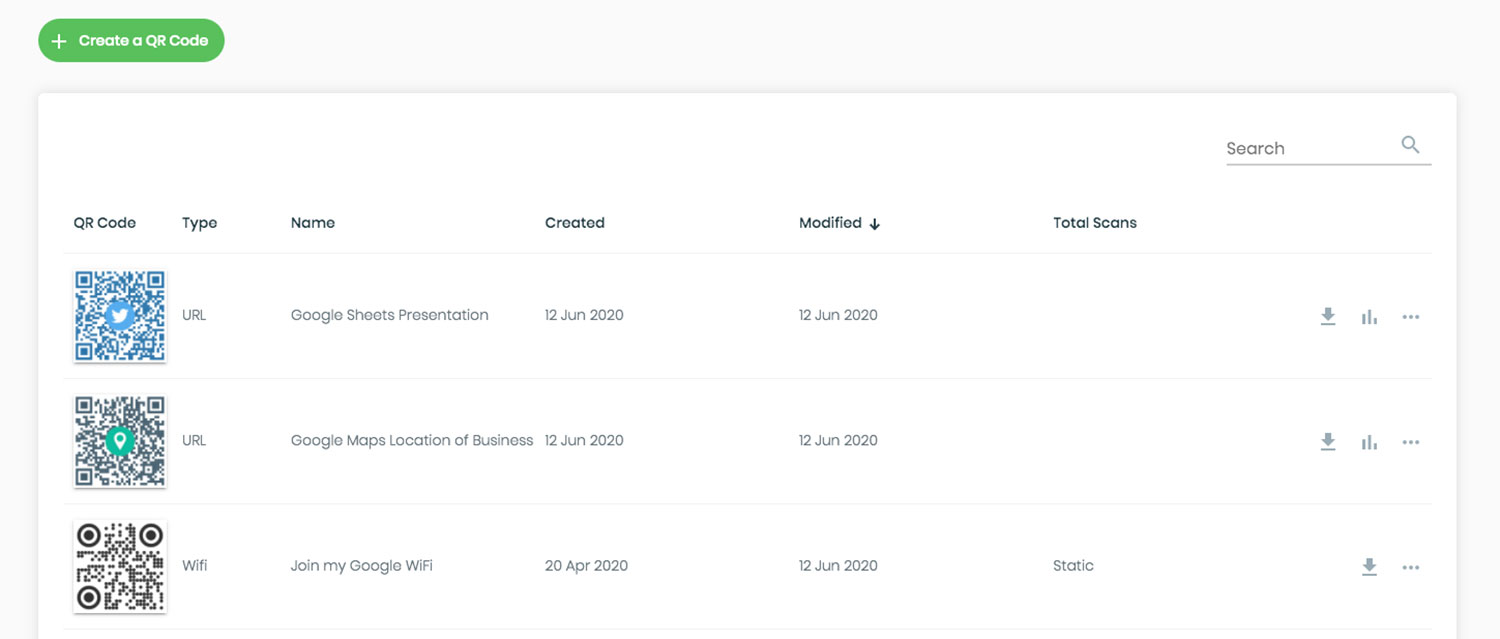Open the map-pin QR code thumbnail
1500x639 pixels.
point(120,441)
